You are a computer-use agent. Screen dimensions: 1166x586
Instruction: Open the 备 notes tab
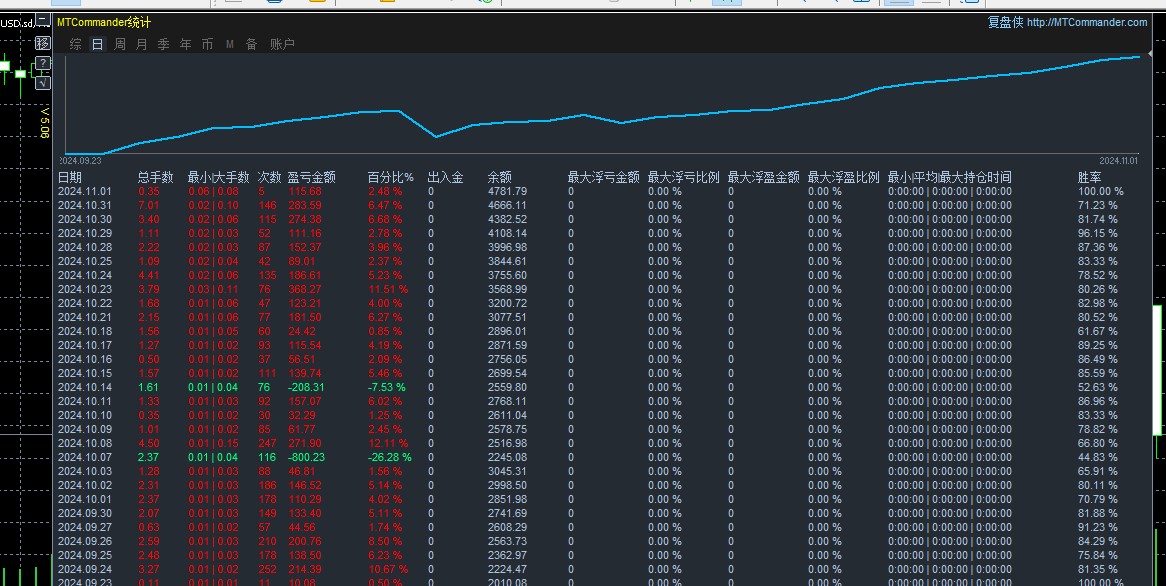(x=251, y=45)
